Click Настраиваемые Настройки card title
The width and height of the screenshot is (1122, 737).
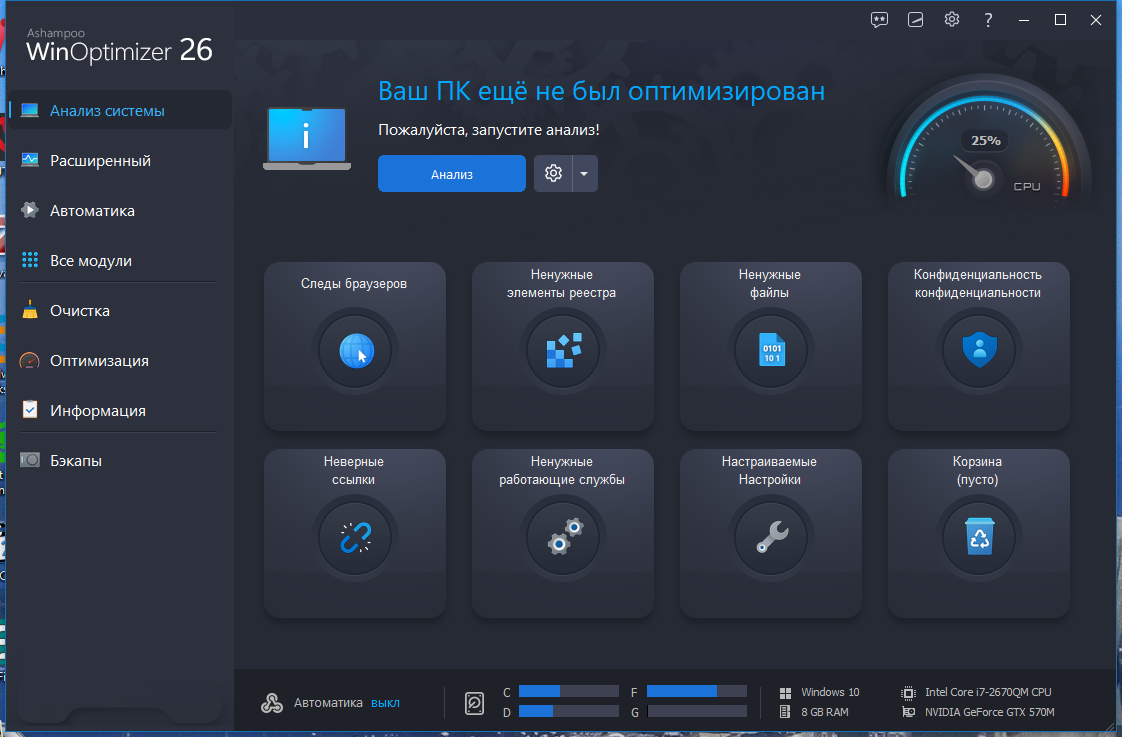(769, 470)
